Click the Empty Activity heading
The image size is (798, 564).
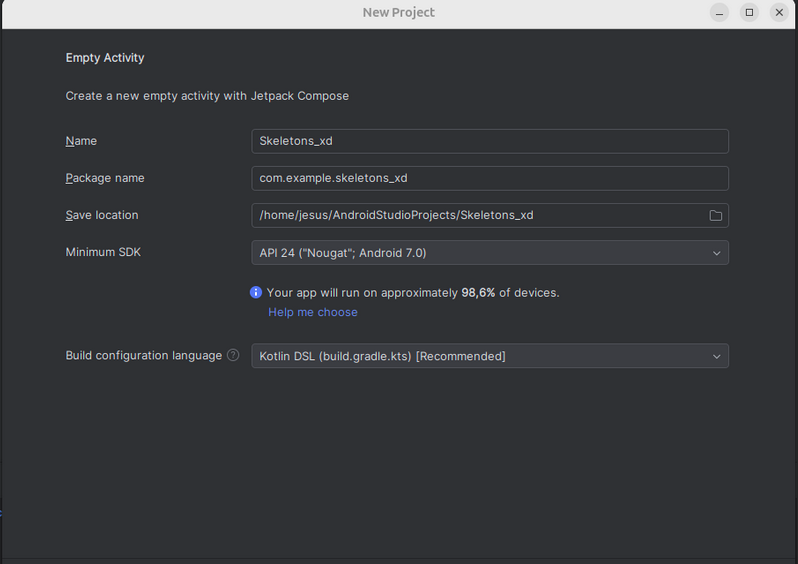tap(105, 58)
